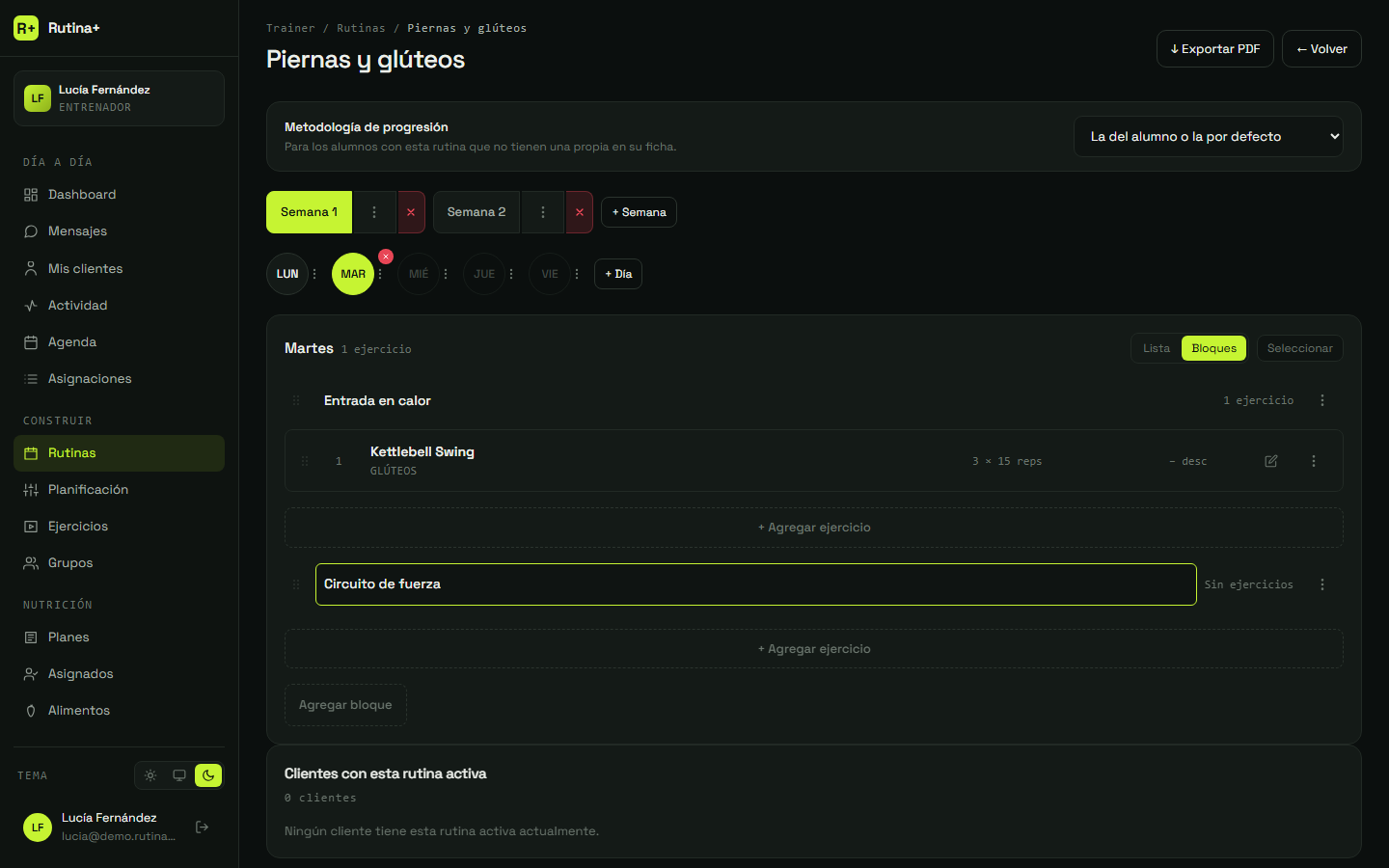Open Alimentos in the sidebar

119,711
